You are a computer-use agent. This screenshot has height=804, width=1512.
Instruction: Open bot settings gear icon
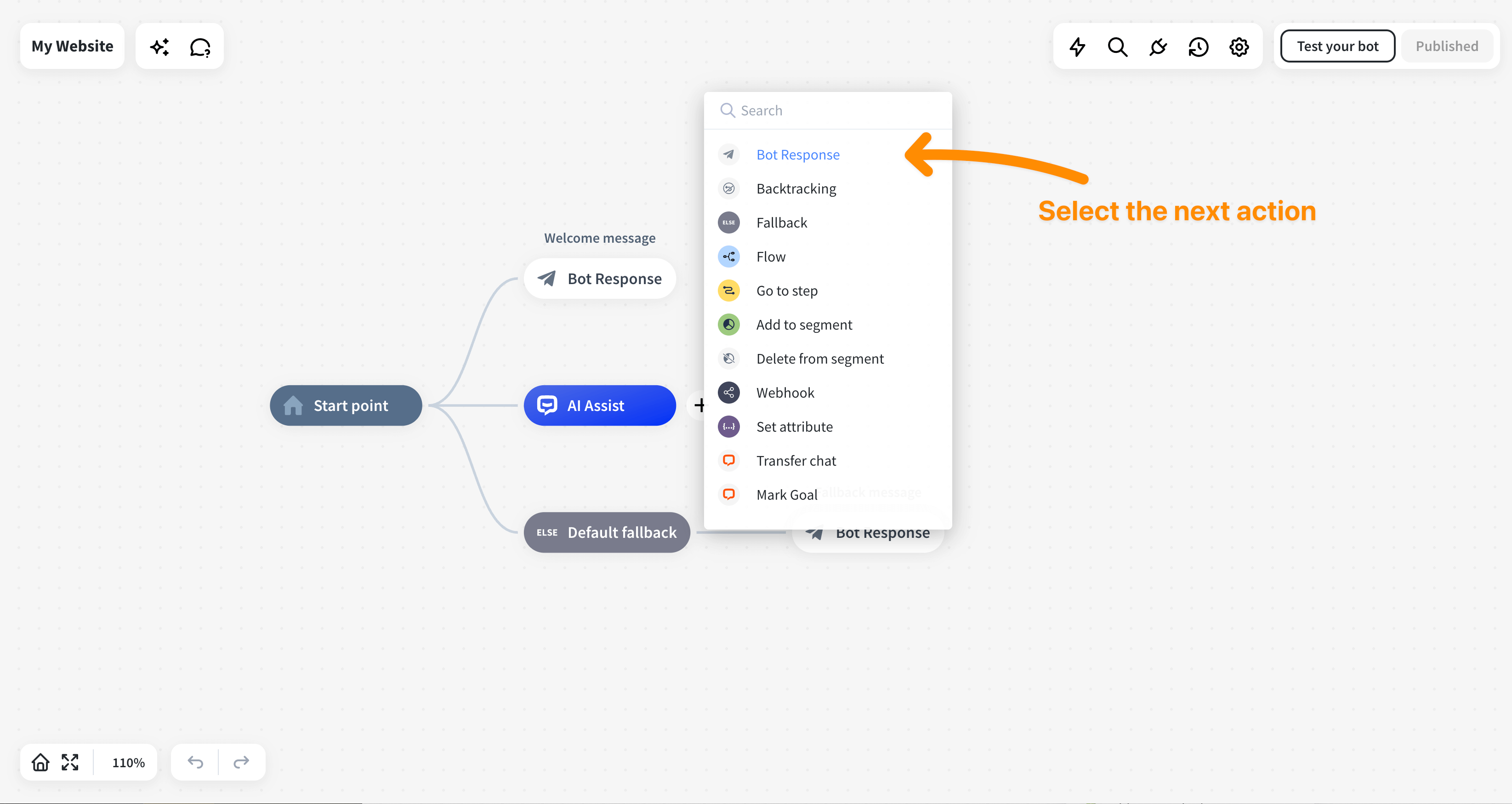tap(1239, 47)
